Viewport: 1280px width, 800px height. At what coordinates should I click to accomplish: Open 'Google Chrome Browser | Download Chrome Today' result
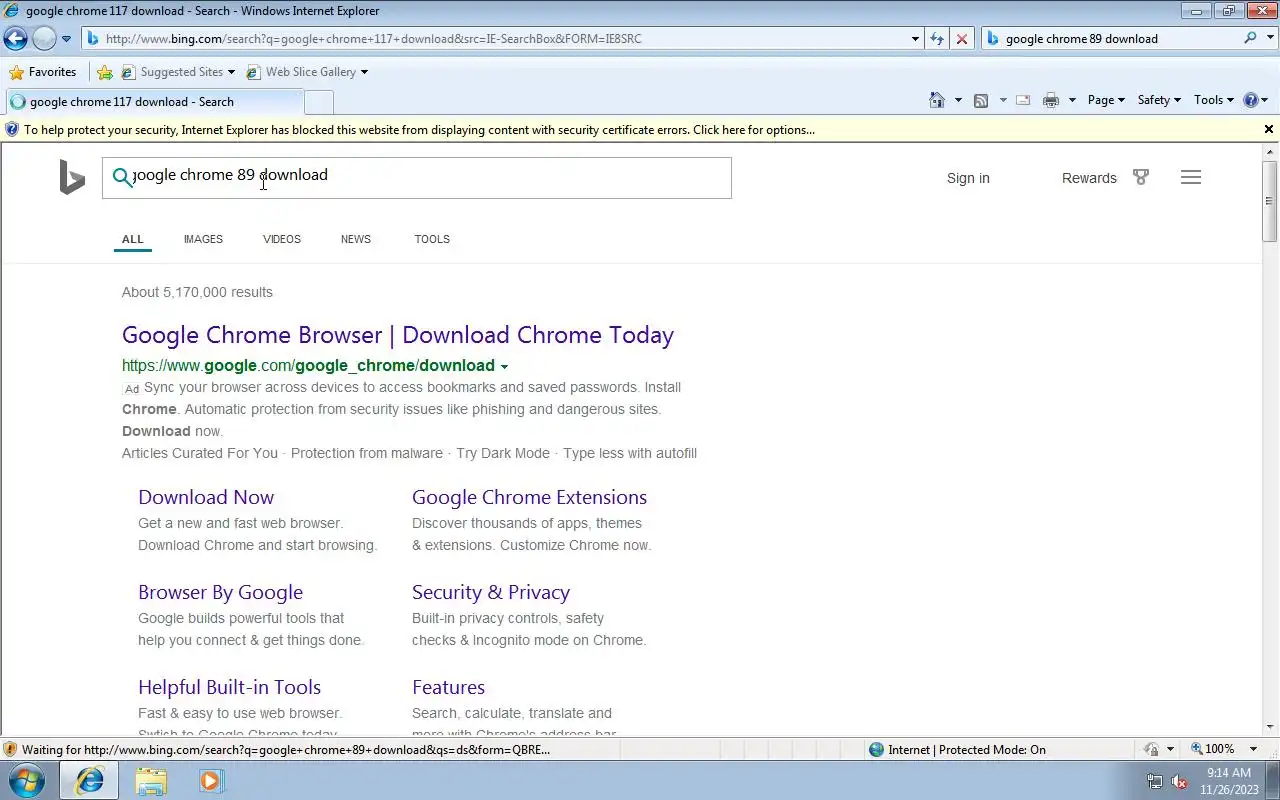(398, 335)
